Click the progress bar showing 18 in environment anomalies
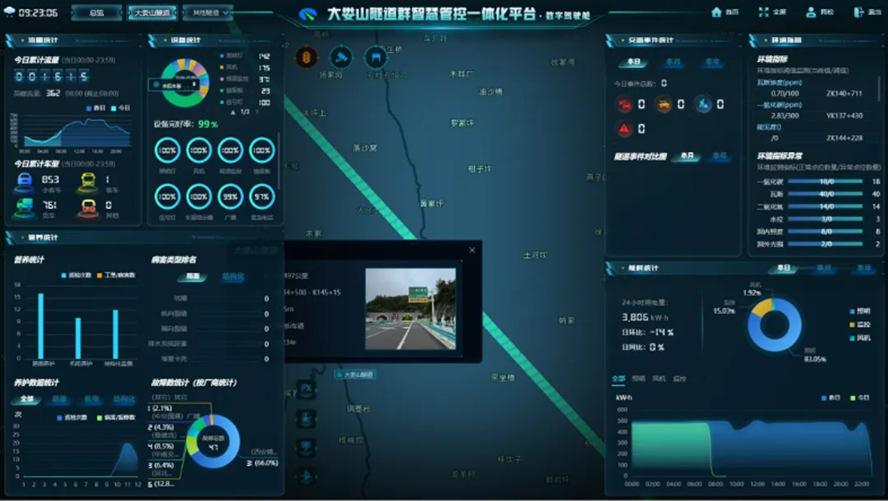The width and height of the screenshot is (888, 501). pyautogui.click(x=825, y=182)
